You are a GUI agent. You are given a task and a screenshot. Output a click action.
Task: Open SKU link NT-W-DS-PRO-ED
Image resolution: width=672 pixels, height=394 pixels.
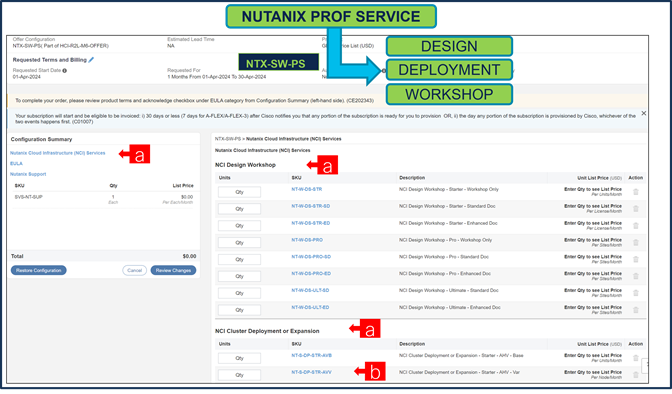click(x=311, y=274)
